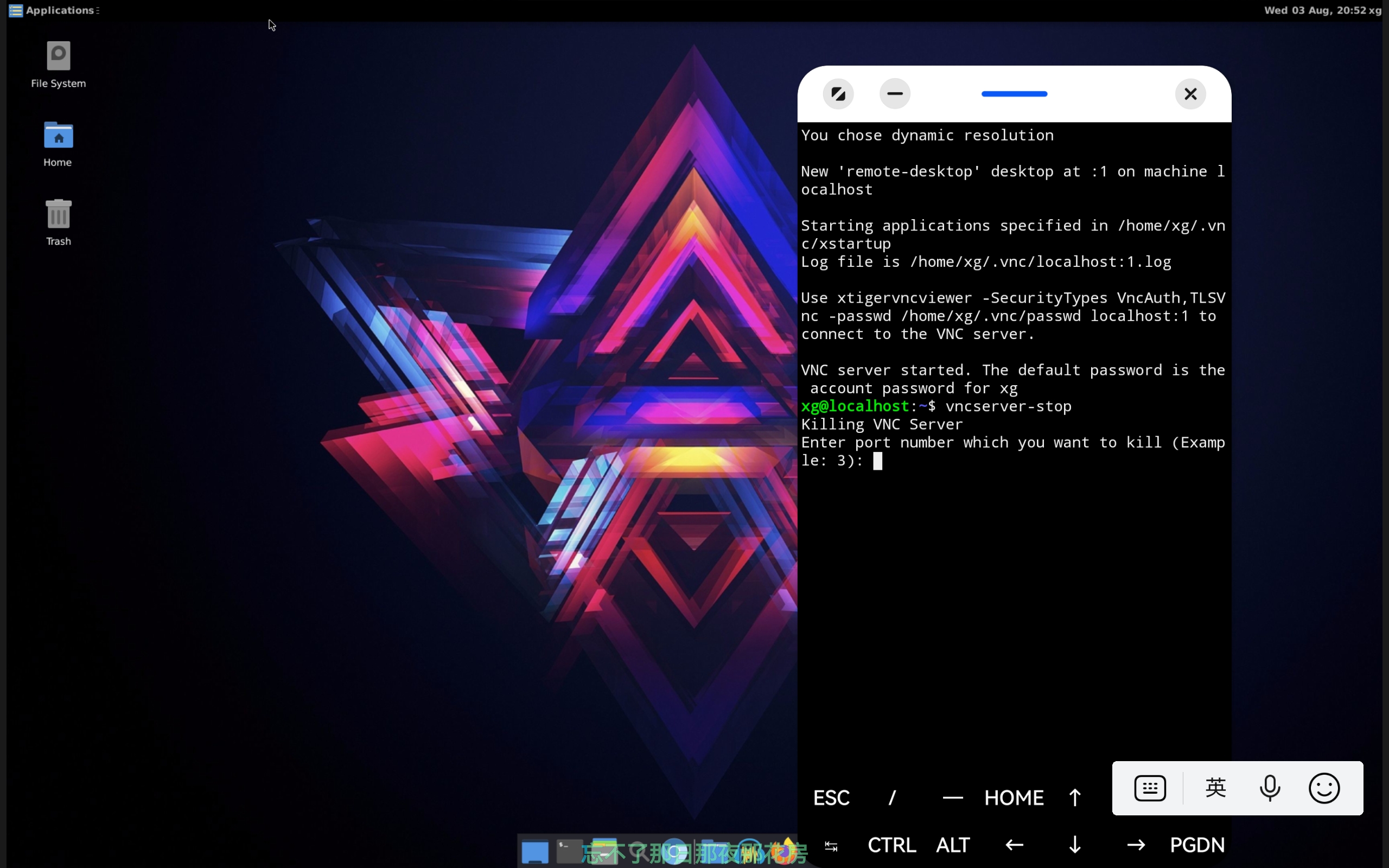Tap the tab key icon next to CTRL
Viewport: 1389px width, 868px height.
pos(831,846)
